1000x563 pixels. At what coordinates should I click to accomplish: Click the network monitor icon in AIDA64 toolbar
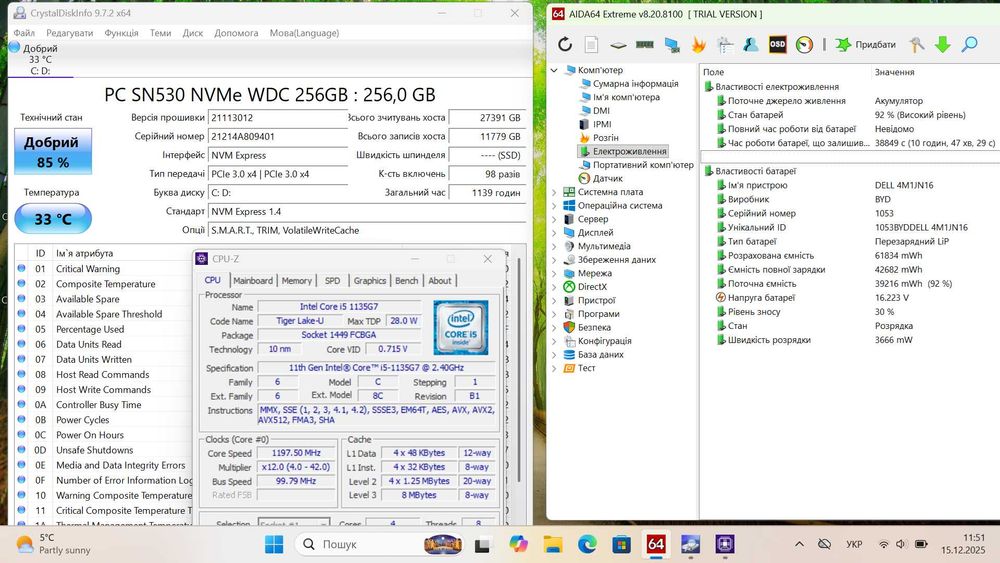(x=672, y=45)
